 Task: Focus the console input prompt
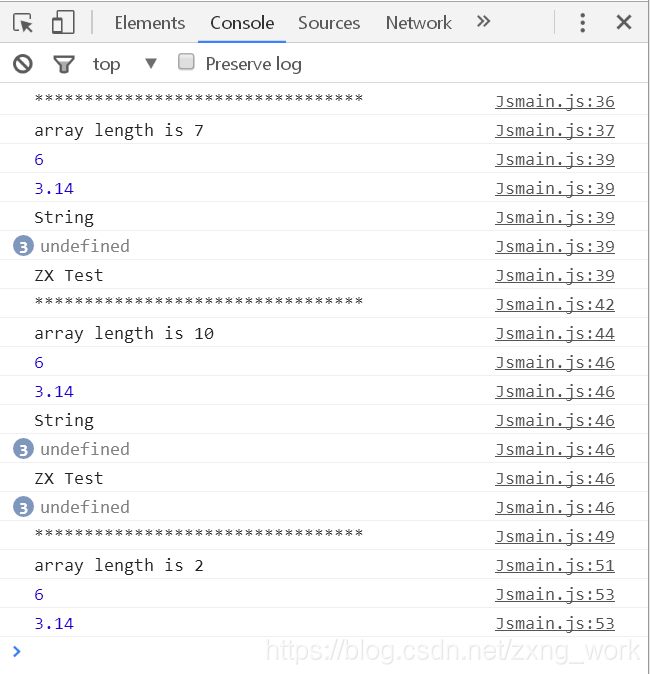click(324, 652)
